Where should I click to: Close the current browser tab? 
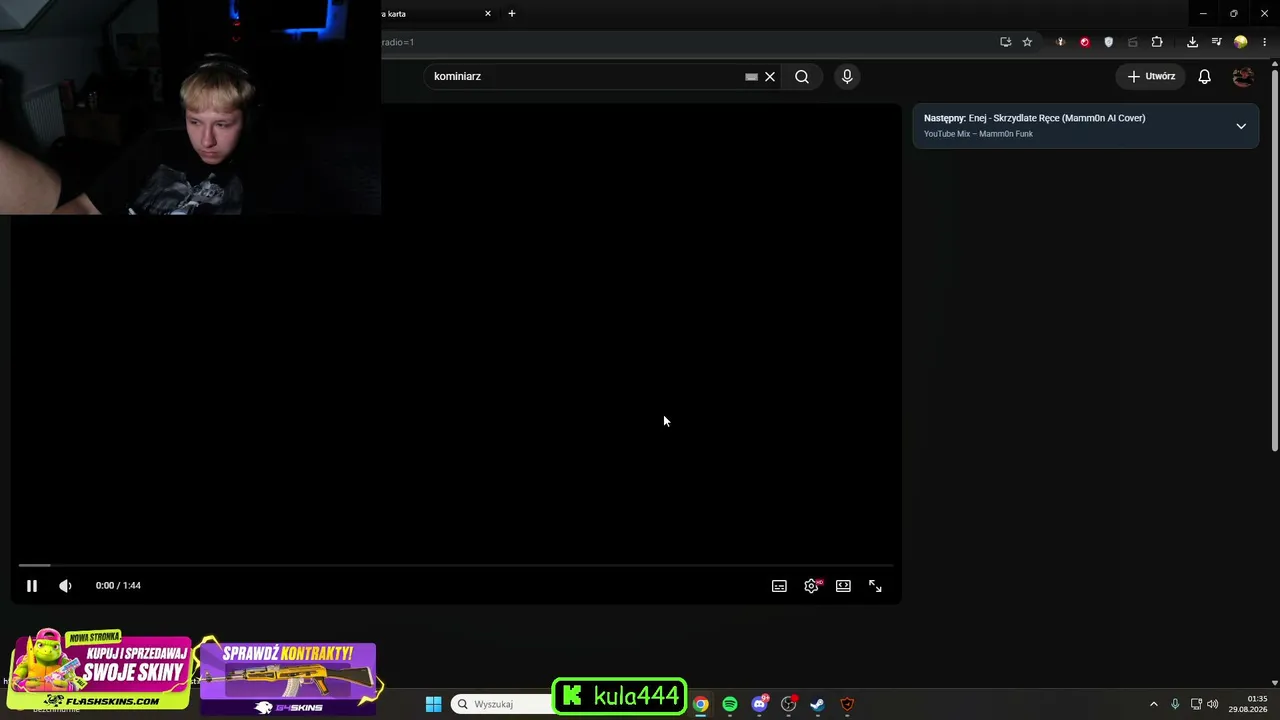[488, 14]
